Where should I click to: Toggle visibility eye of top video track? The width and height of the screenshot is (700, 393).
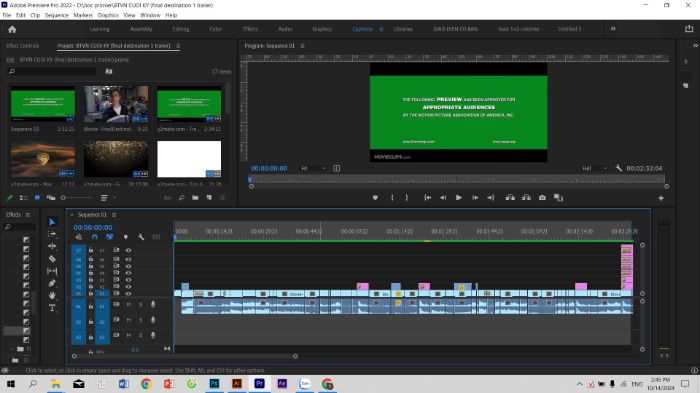pos(129,251)
